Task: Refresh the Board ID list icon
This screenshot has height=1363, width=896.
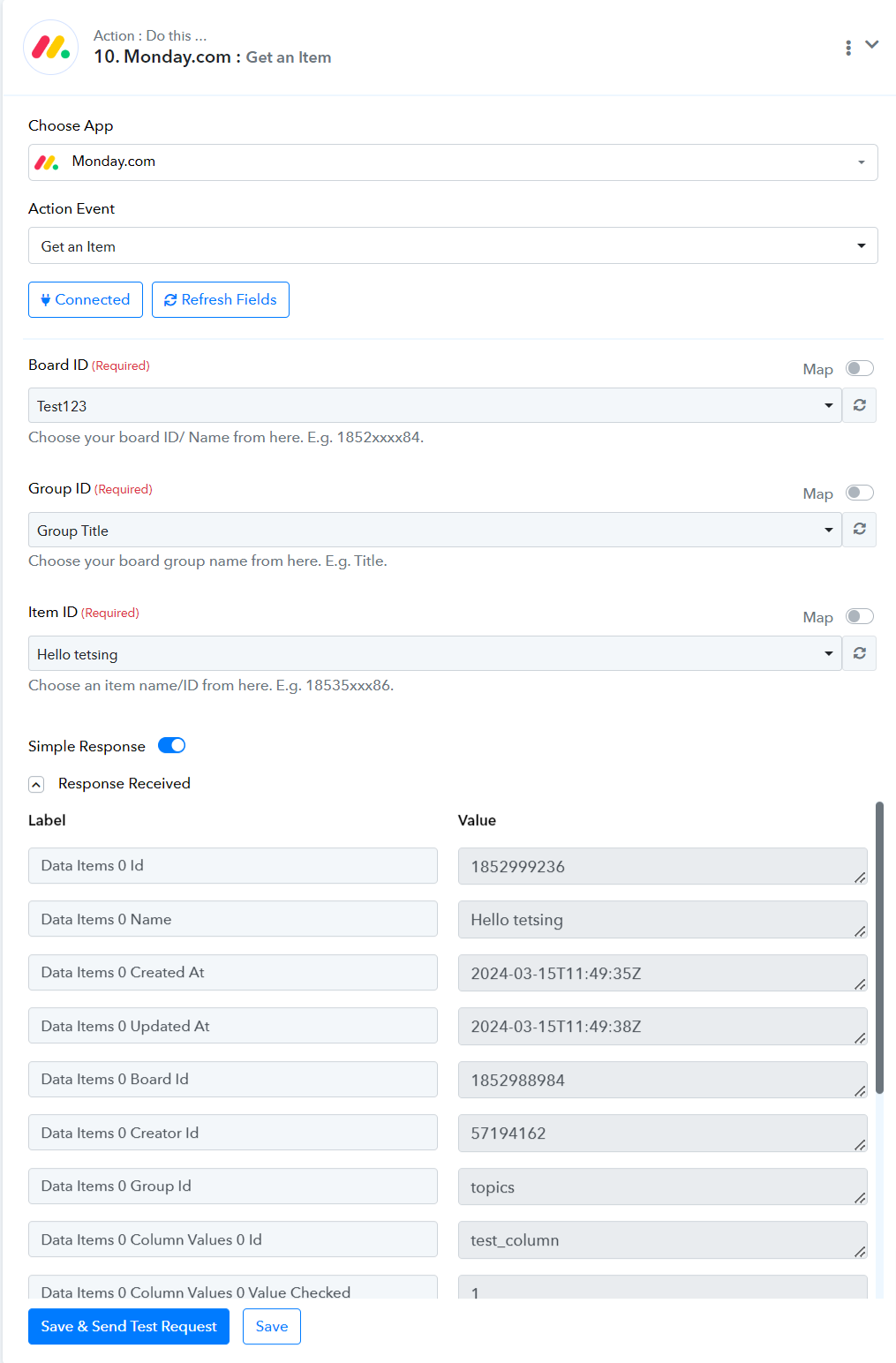Action: tap(860, 405)
